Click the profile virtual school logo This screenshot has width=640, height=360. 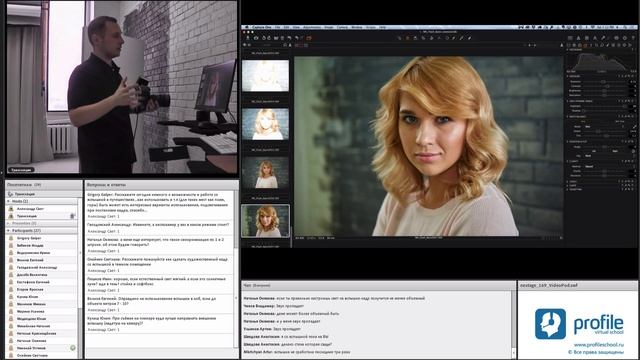[579, 324]
